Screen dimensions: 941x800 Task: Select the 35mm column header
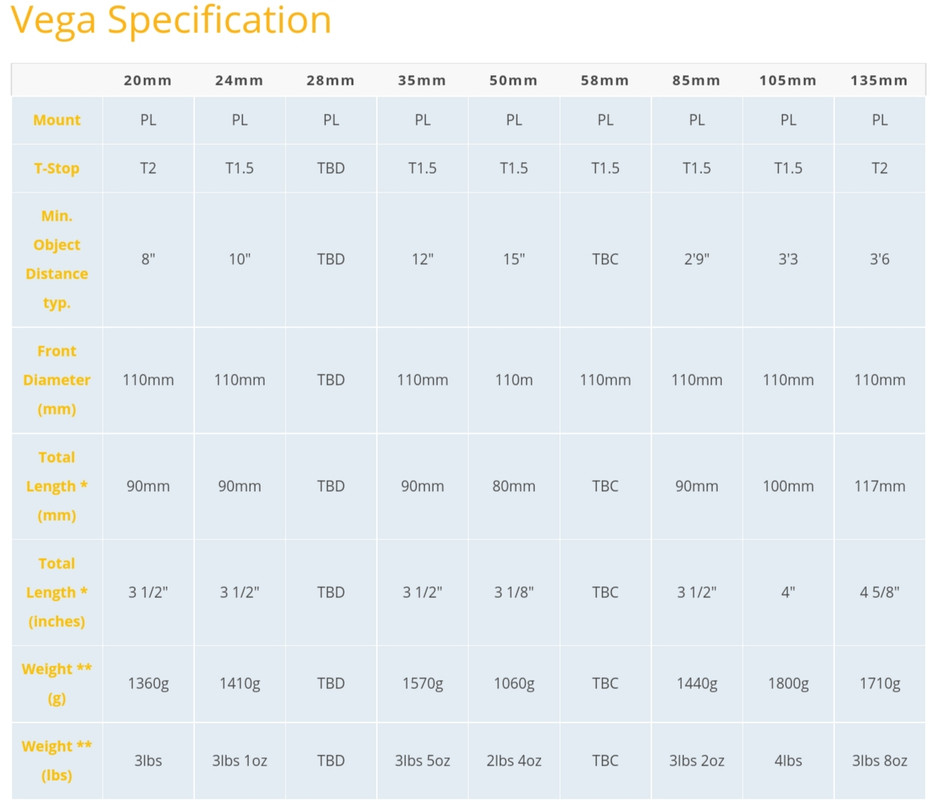[x=422, y=80]
